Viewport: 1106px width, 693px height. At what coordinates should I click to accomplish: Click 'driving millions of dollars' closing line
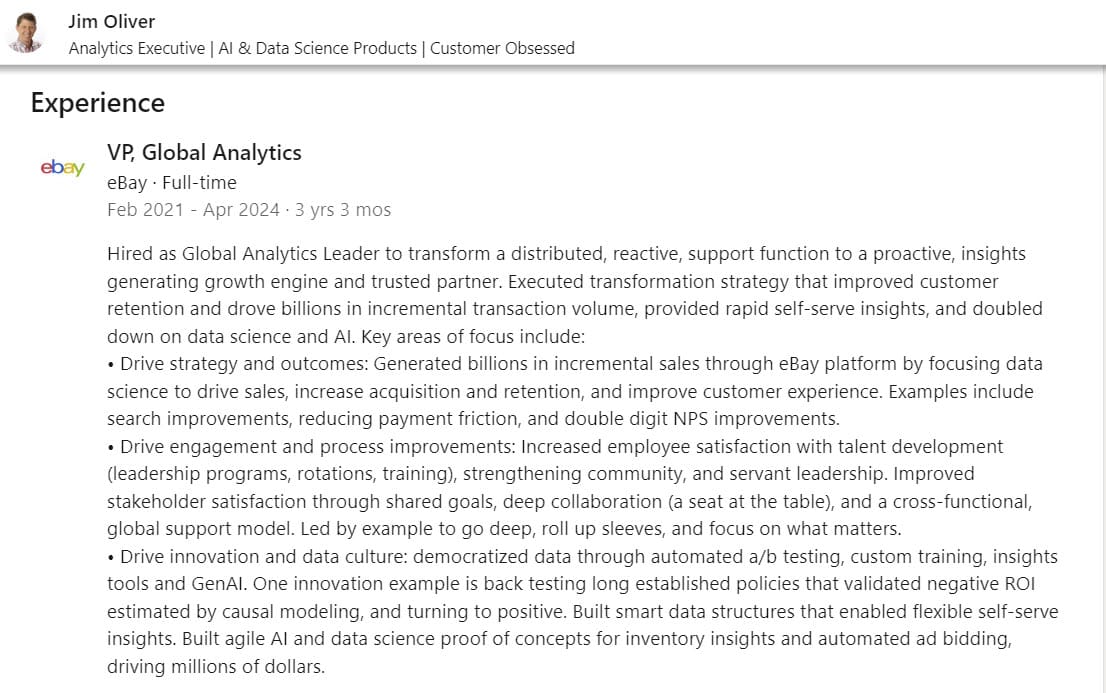[x=216, y=666]
